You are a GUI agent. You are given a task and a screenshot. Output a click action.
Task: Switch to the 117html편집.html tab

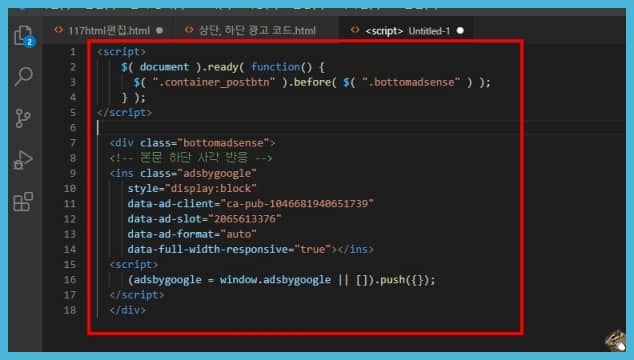click(x=109, y=30)
